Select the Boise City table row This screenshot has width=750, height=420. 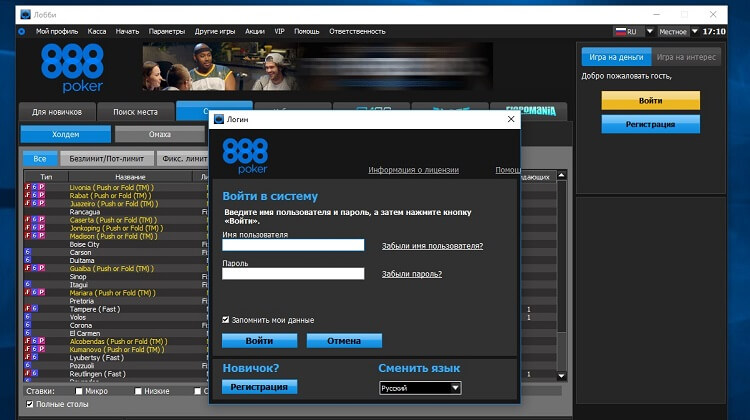pyautogui.click(x=116, y=244)
